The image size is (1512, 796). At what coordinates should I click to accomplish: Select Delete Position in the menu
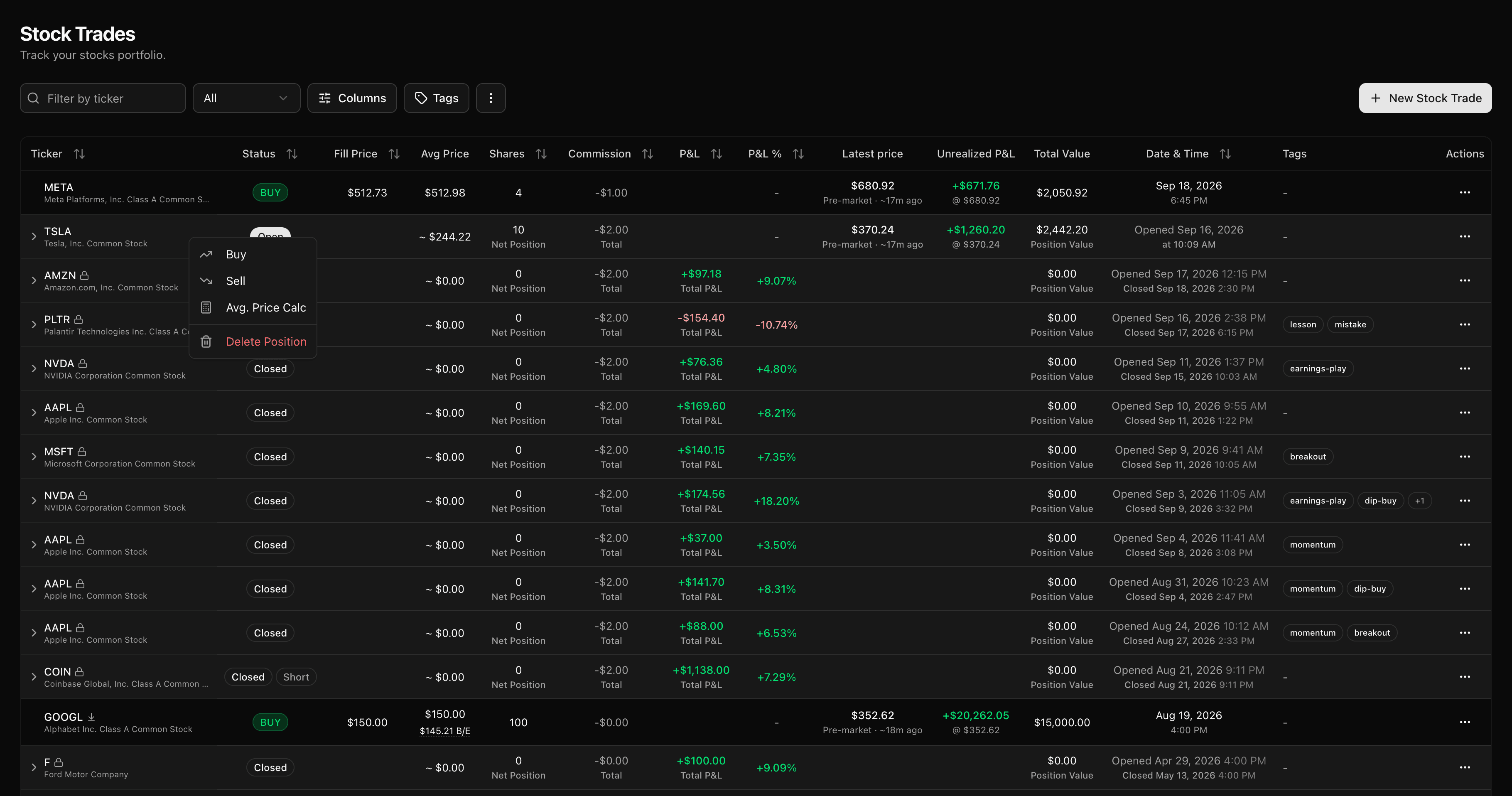[x=253, y=341]
